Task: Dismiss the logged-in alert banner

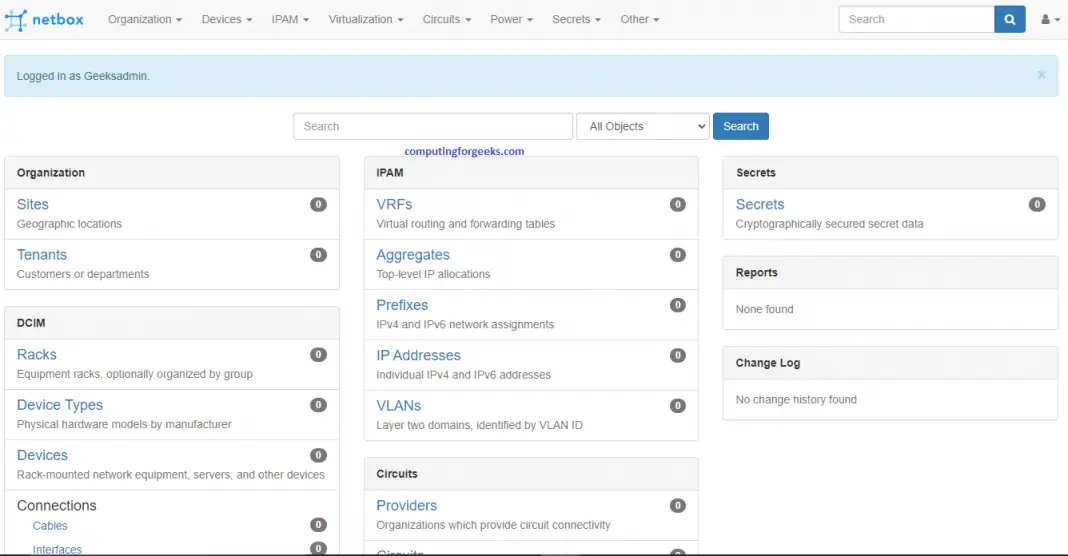Action: (1041, 75)
